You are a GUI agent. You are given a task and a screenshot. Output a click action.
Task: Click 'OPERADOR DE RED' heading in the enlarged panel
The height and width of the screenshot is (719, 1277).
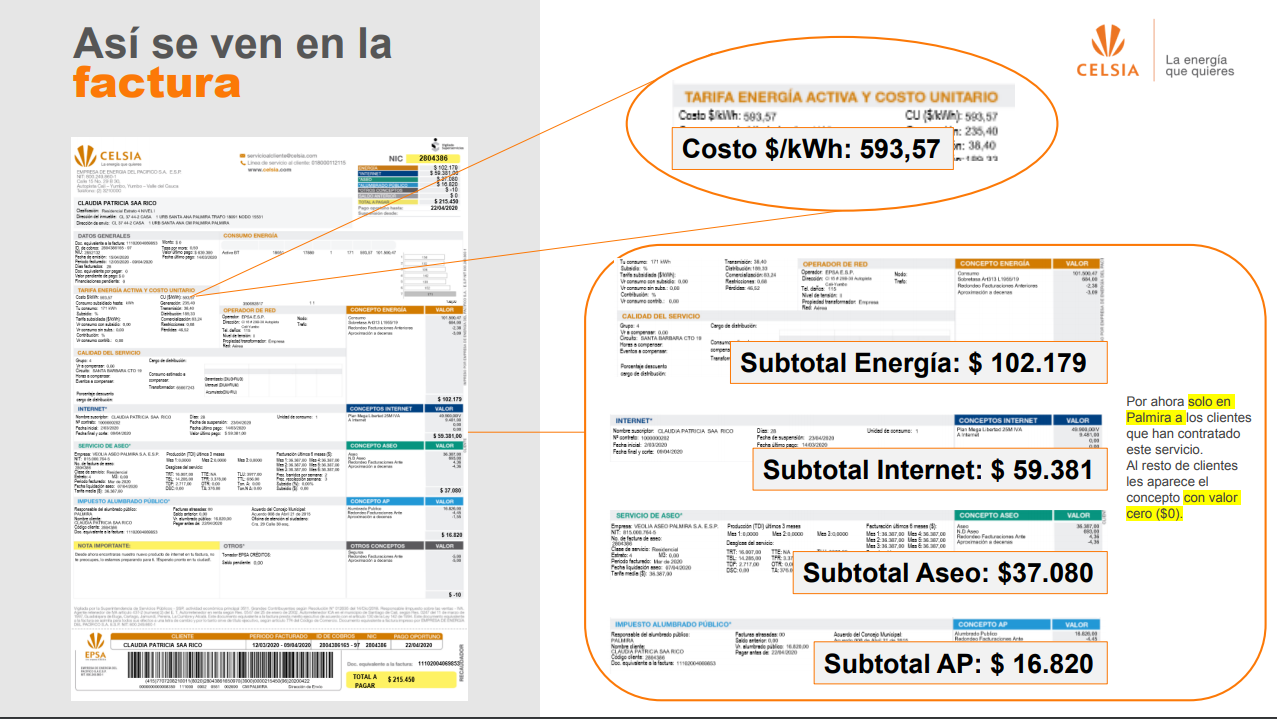(x=838, y=263)
